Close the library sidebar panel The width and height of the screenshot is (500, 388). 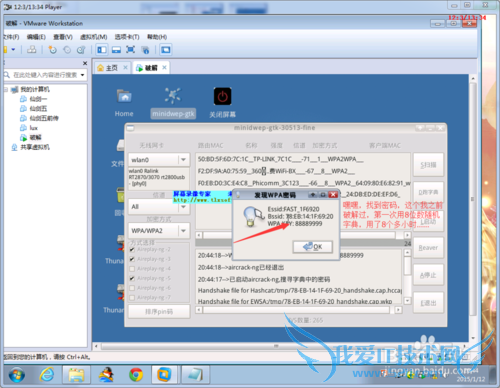(x=85, y=63)
